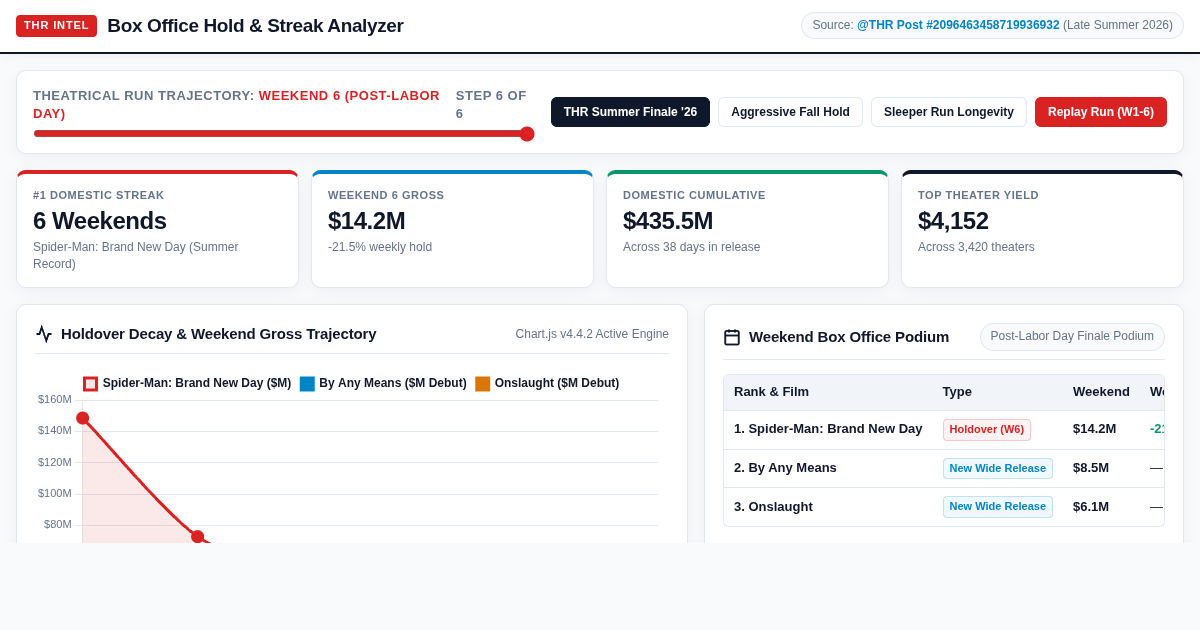Select the THR Summer Finale '26 scenario
Screen dimensions: 1200x630
pos(630,112)
